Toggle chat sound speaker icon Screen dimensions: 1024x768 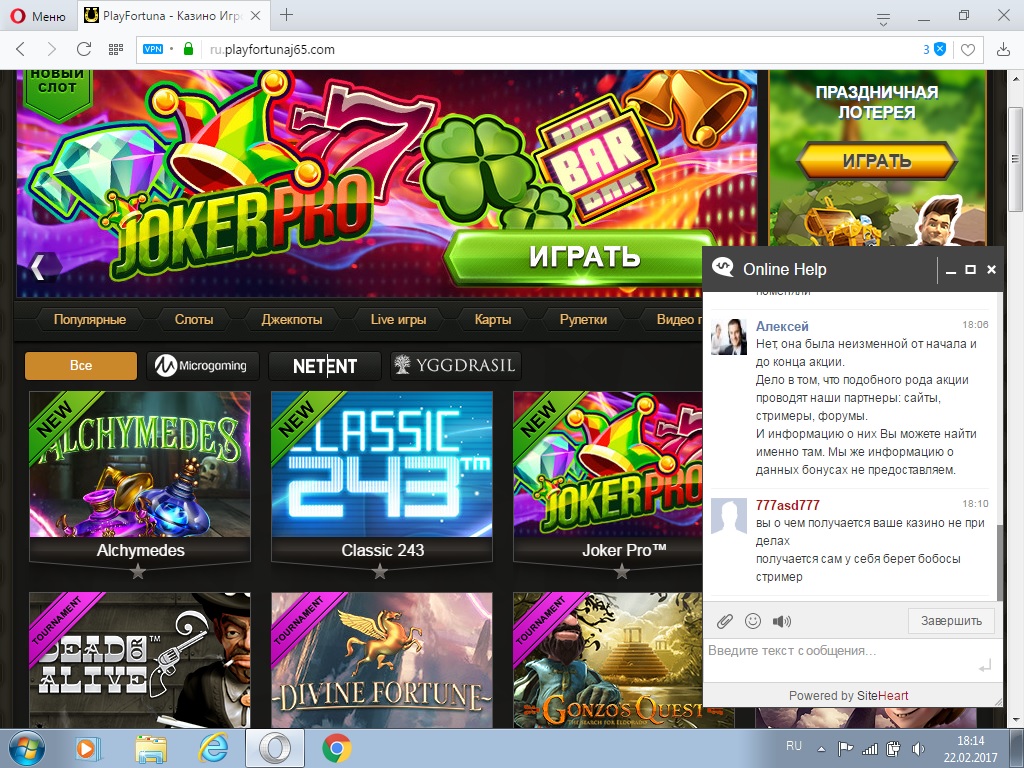coord(782,621)
